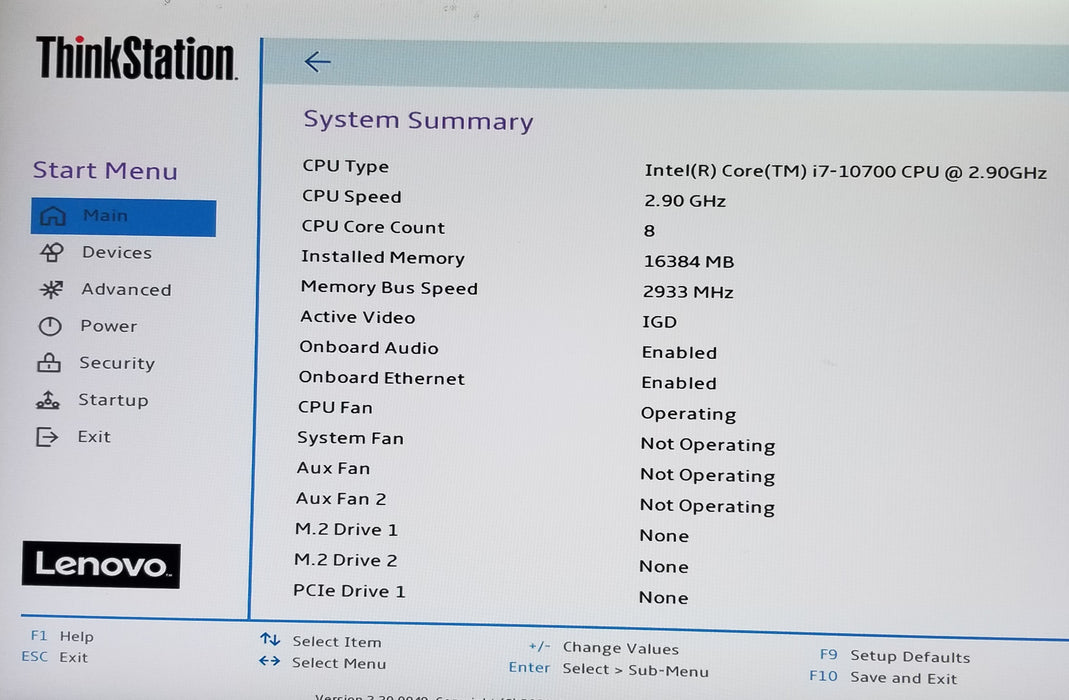Select the Aux Fan label
Image resolution: width=1069 pixels, height=700 pixels.
(x=333, y=468)
